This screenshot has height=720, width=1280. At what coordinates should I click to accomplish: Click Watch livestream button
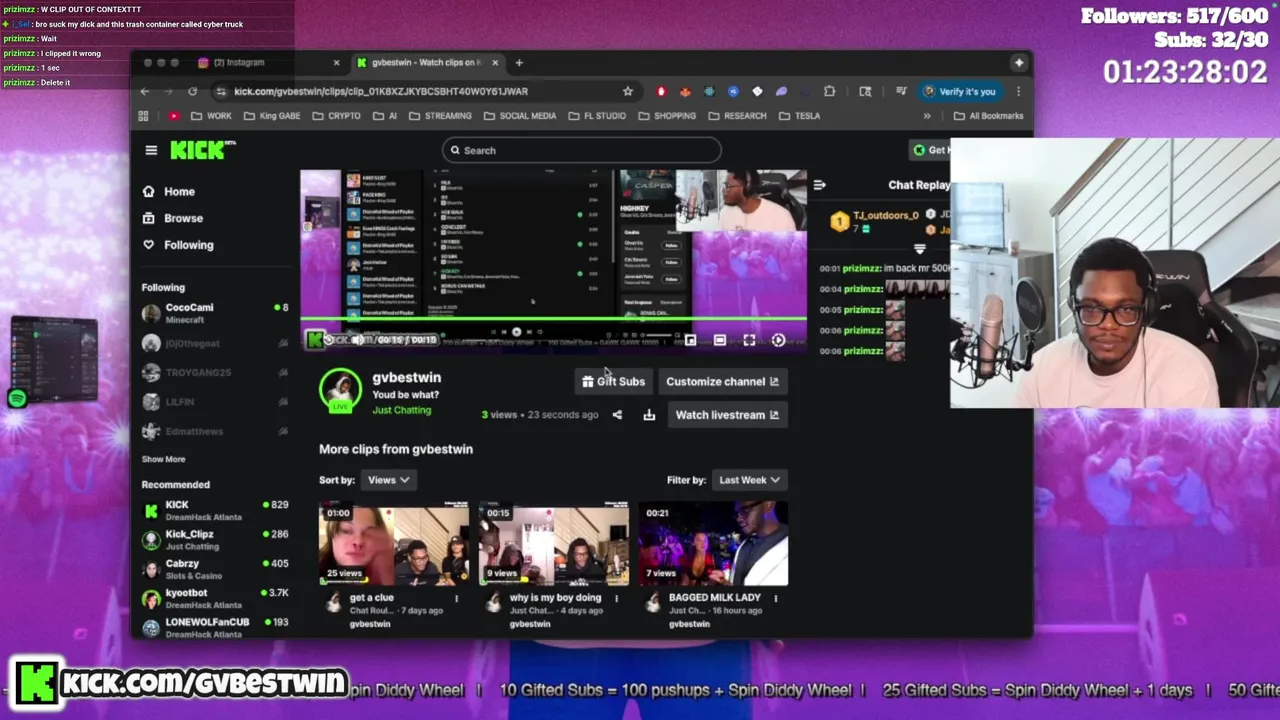click(727, 415)
